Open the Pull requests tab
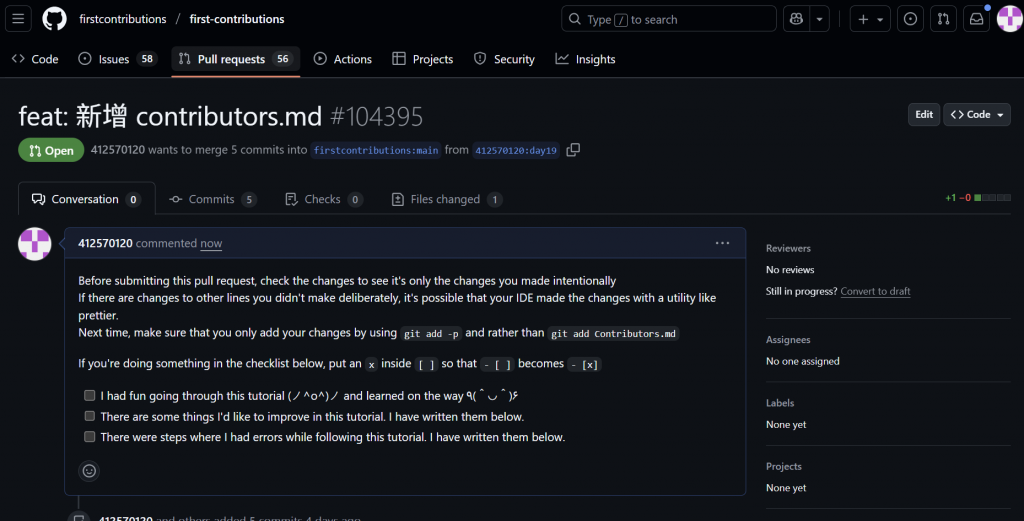 [x=236, y=59]
